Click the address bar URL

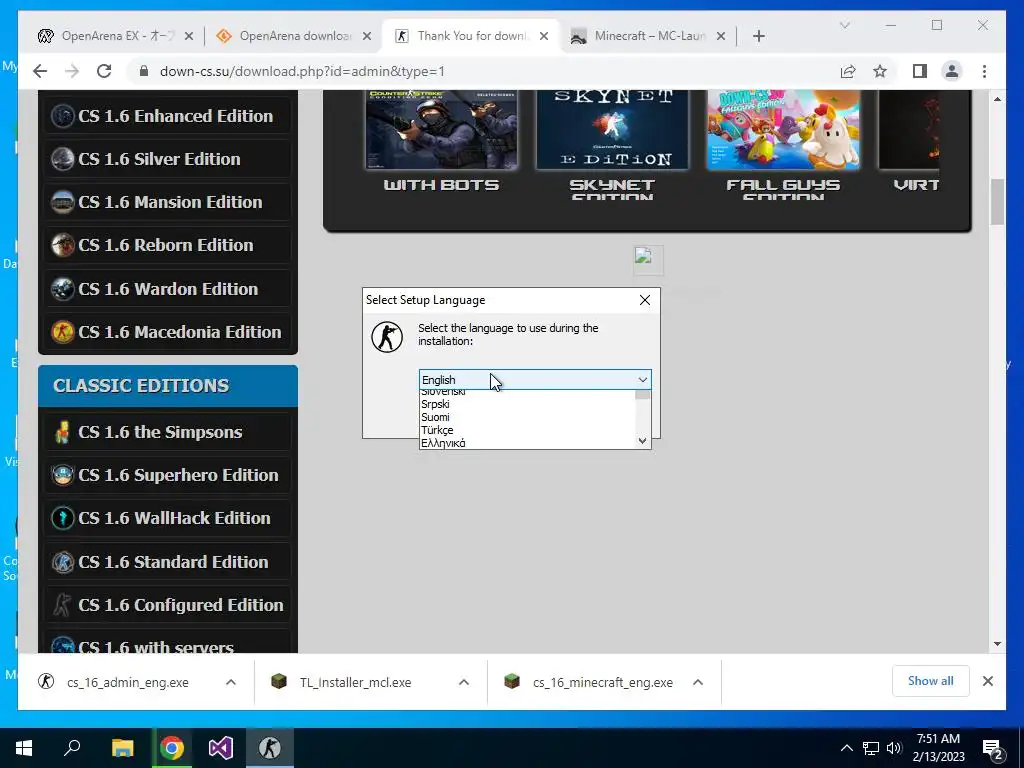(x=302, y=71)
